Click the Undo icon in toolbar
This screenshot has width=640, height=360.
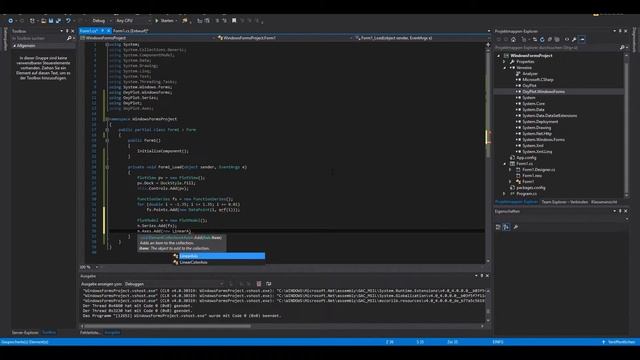(x=68, y=20)
